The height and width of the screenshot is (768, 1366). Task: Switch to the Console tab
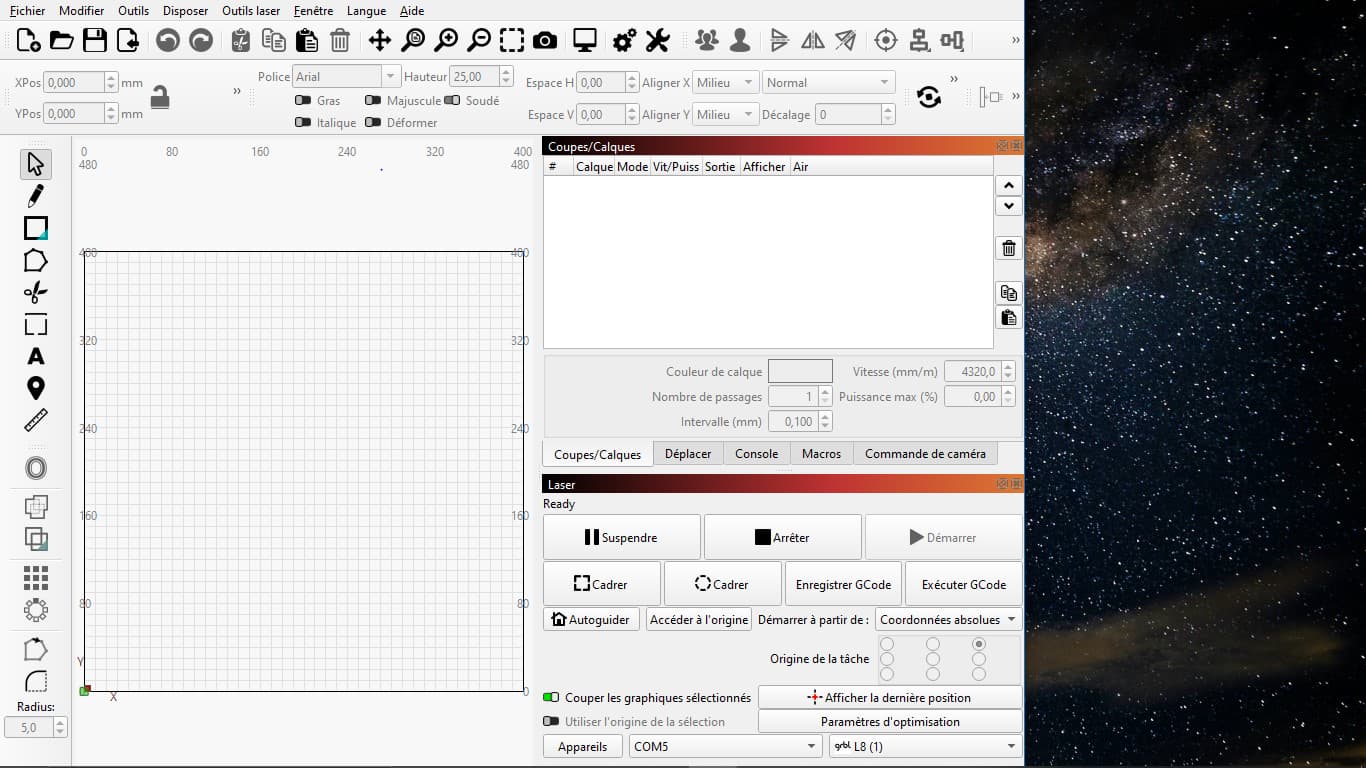click(756, 454)
